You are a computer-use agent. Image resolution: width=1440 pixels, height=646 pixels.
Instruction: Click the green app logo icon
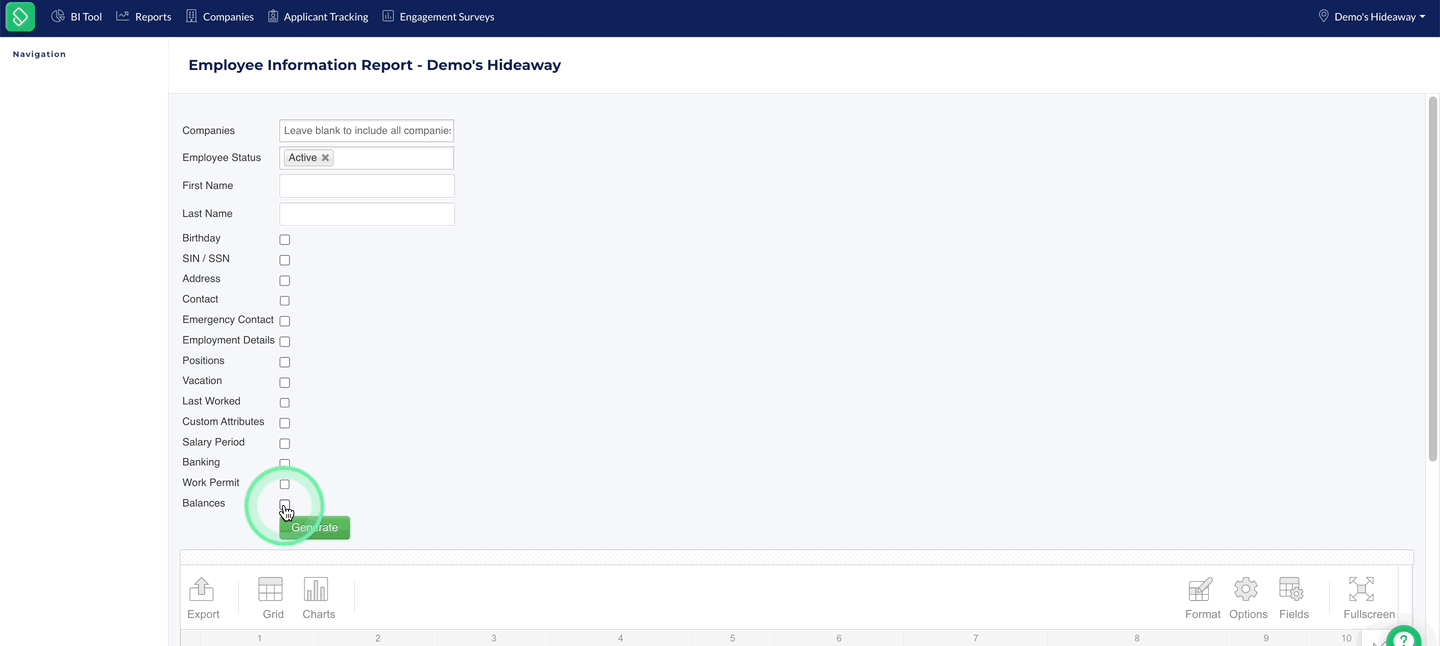click(20, 17)
